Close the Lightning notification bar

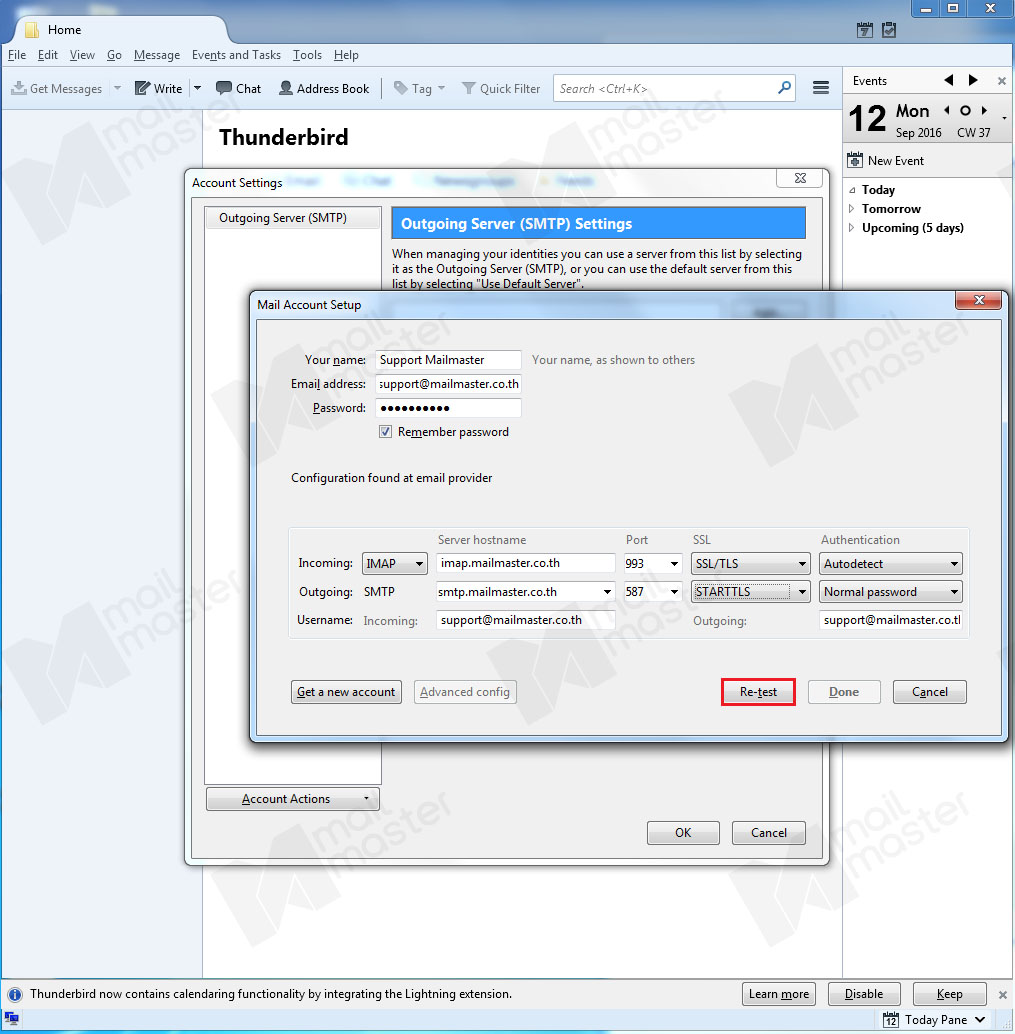coord(1002,994)
